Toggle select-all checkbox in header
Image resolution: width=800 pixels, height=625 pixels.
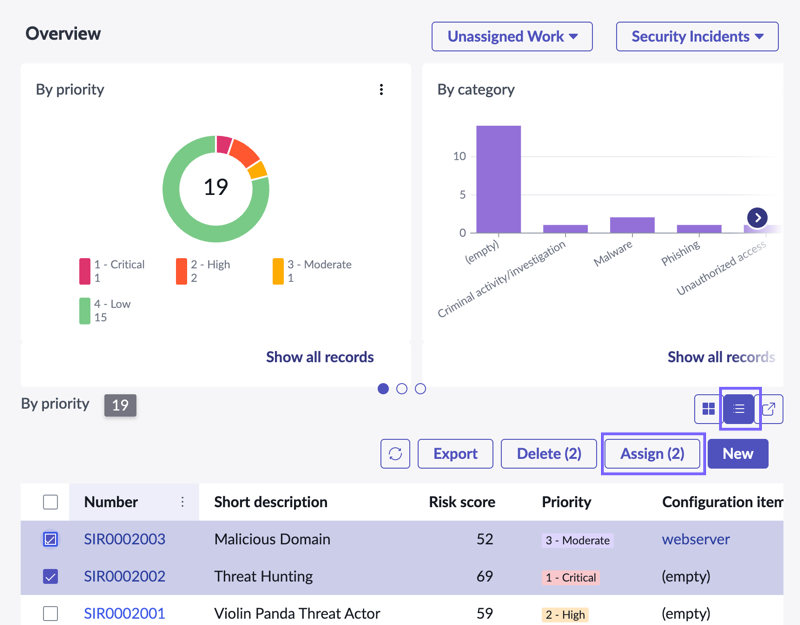(x=51, y=502)
